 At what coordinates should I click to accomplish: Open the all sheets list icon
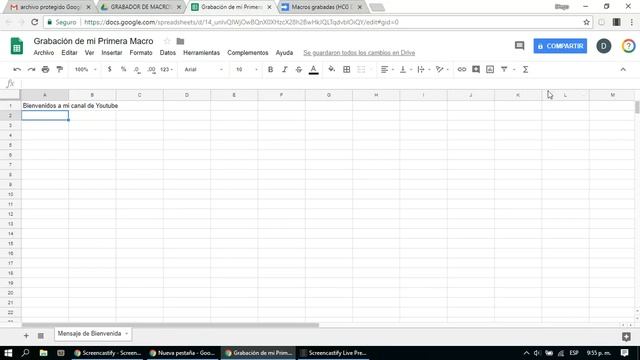[x=40, y=336]
